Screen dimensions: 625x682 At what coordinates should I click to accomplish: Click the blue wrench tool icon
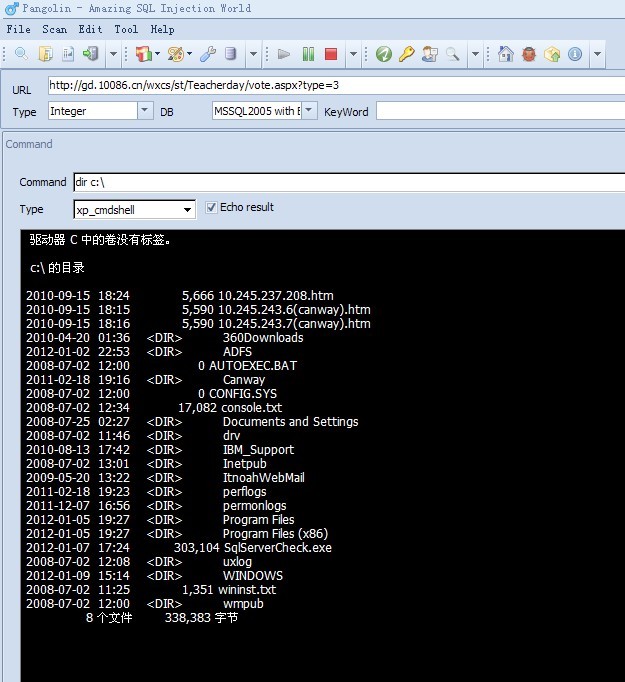(208, 54)
